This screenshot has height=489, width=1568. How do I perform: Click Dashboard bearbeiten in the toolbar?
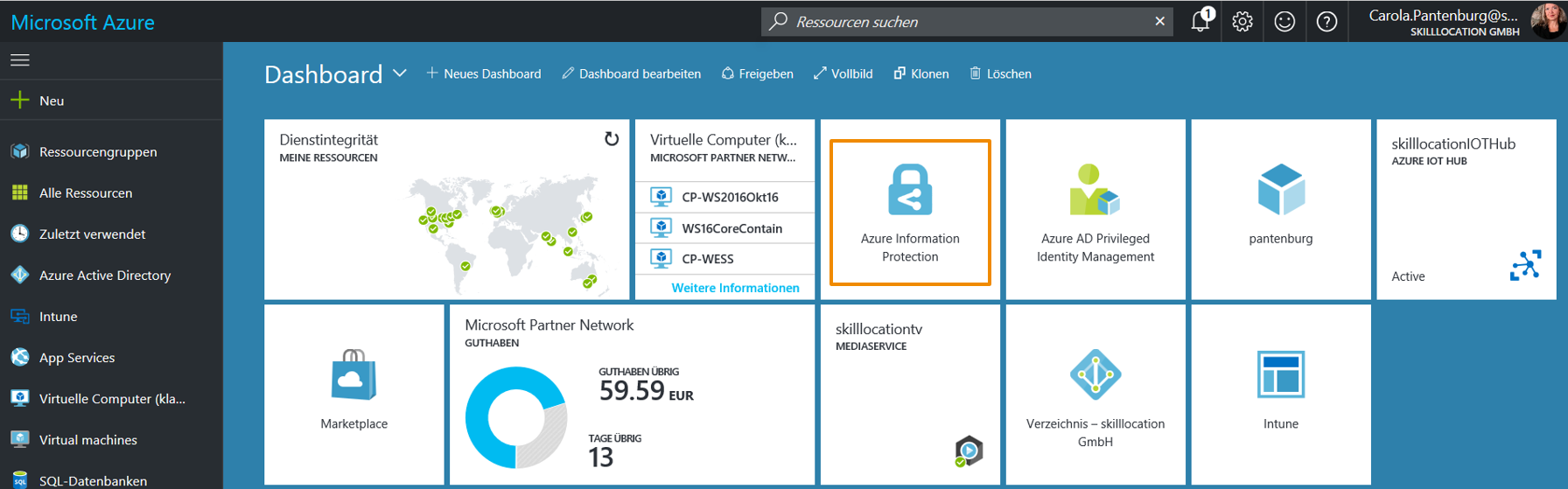[x=631, y=73]
